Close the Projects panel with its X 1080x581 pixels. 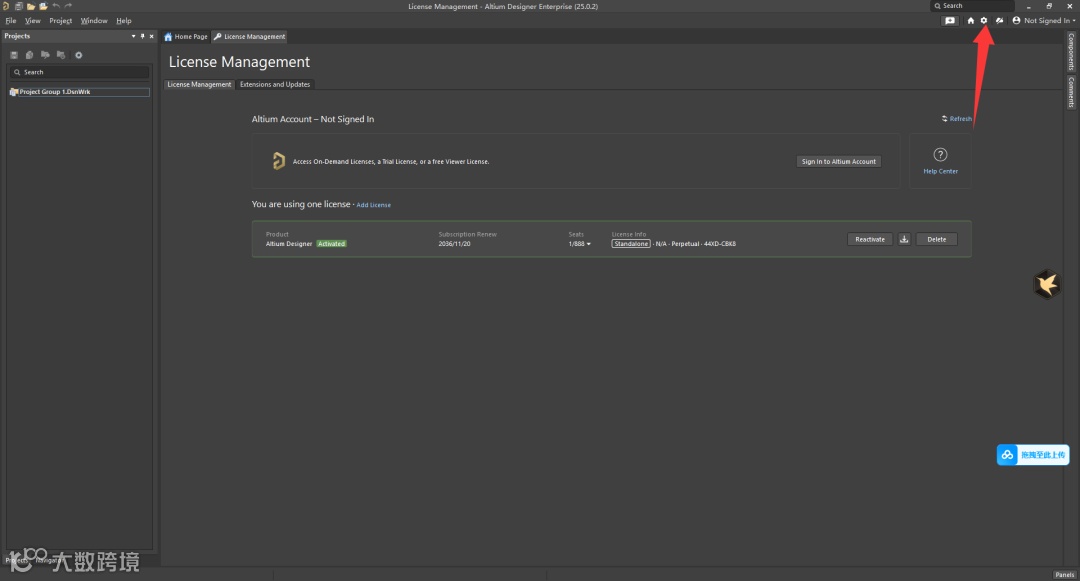coord(152,36)
